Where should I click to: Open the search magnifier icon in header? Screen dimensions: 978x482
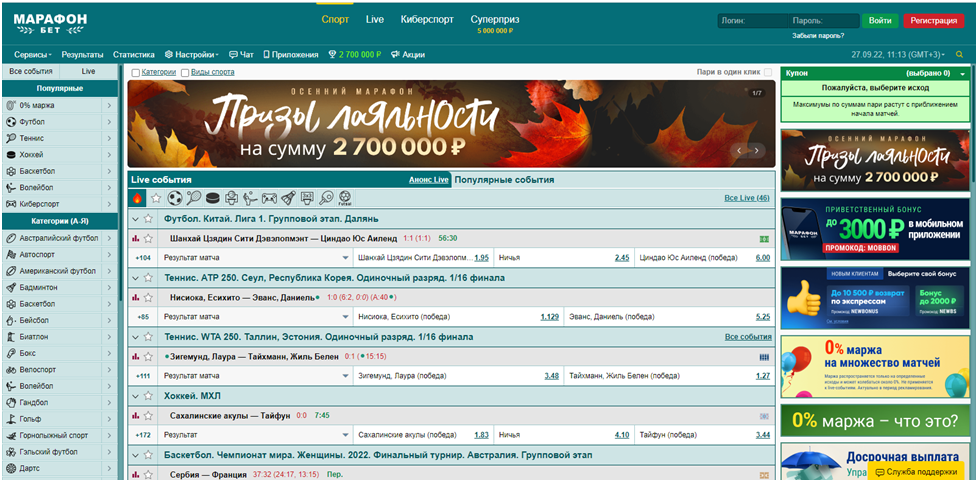click(959, 54)
